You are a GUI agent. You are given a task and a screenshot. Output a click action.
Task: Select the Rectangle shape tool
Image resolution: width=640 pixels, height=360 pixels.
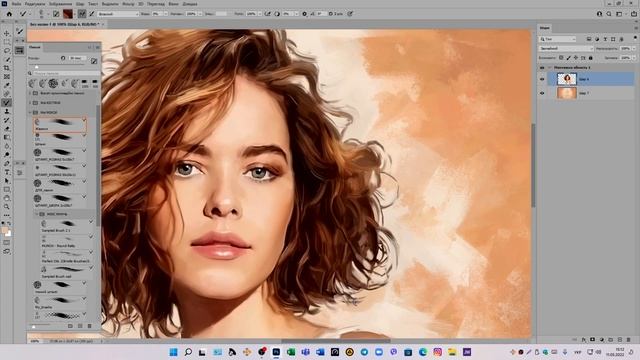pos(7,189)
